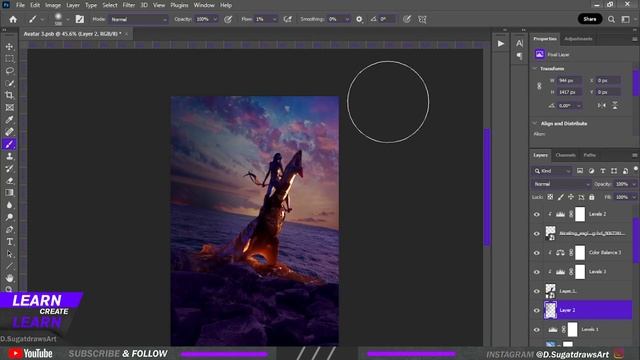Flip layer vertically in Transform
Viewport: 640px width, 360px height.
615,105
